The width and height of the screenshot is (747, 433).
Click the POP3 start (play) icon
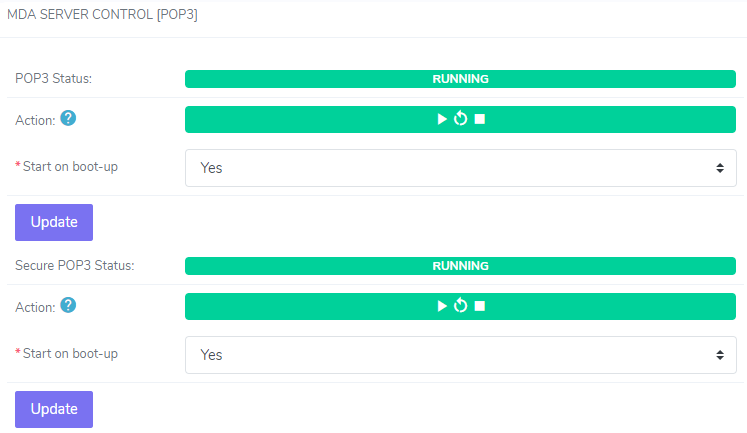tap(442, 119)
